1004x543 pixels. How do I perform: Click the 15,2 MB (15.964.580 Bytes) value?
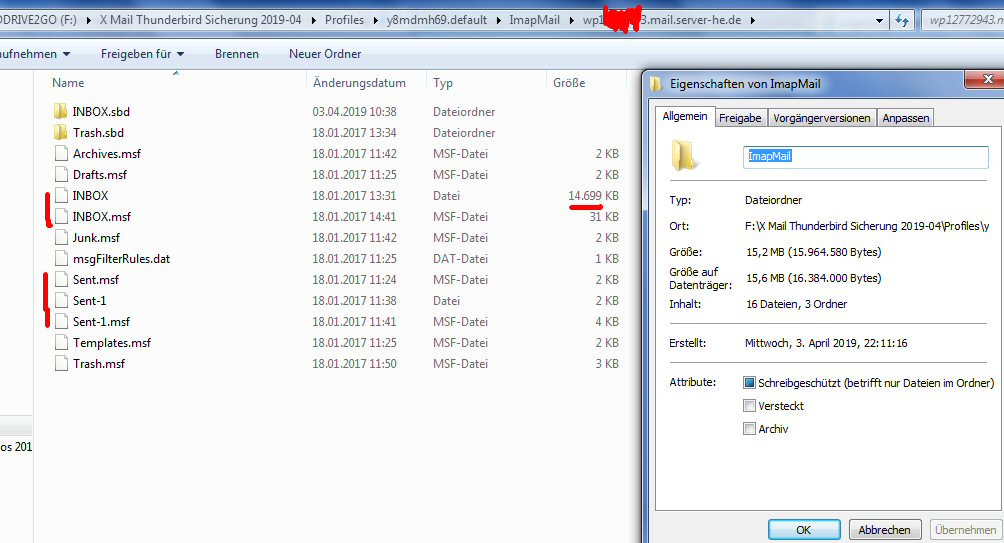[814, 252]
